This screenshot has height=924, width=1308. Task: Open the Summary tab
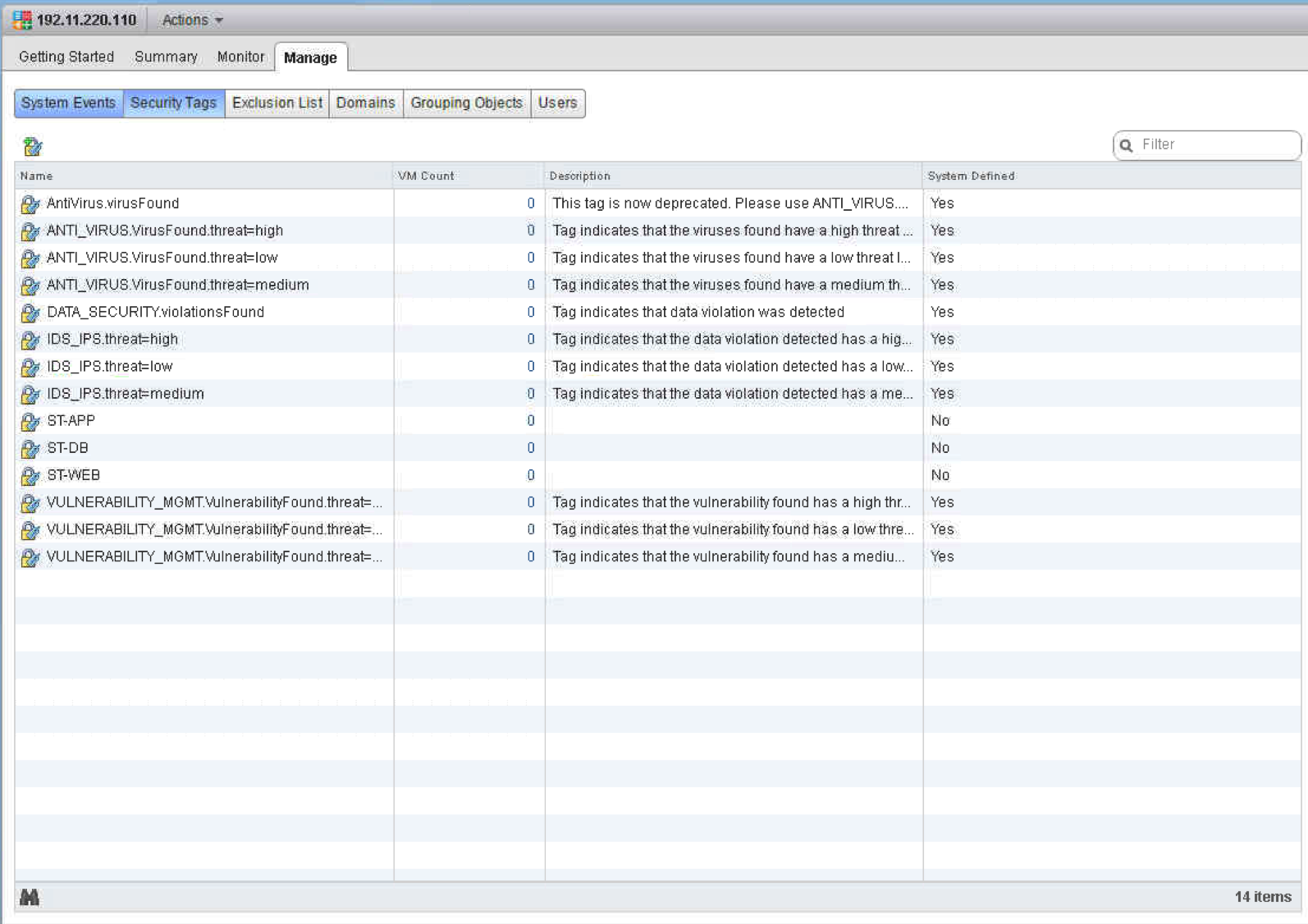coord(166,57)
